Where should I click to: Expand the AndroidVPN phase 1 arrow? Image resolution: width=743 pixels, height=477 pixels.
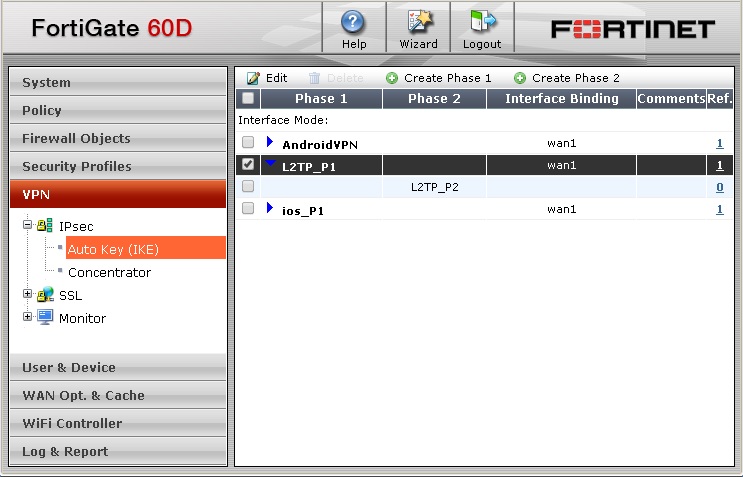point(270,142)
